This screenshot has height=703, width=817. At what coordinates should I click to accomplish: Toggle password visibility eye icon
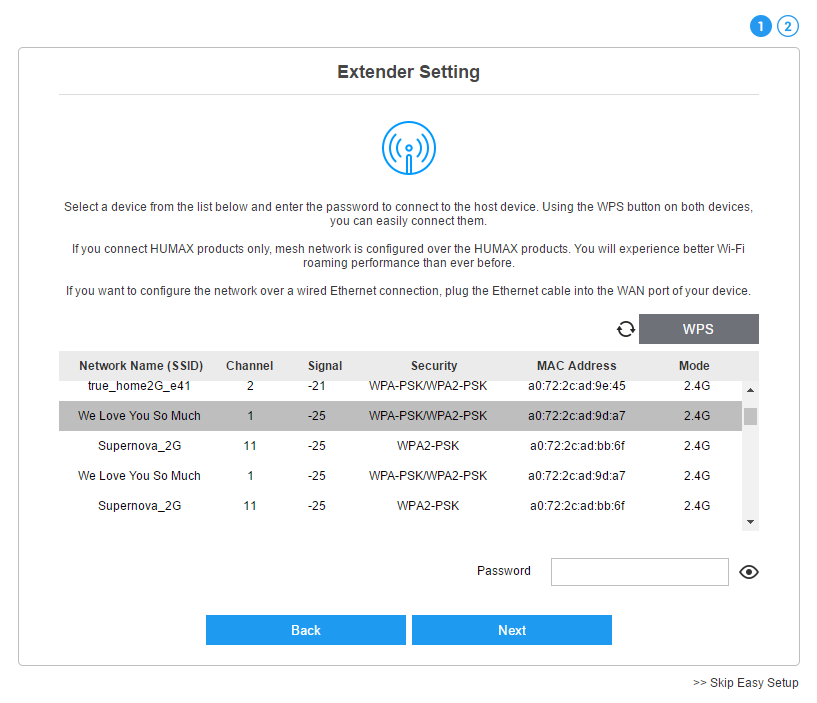(x=749, y=572)
